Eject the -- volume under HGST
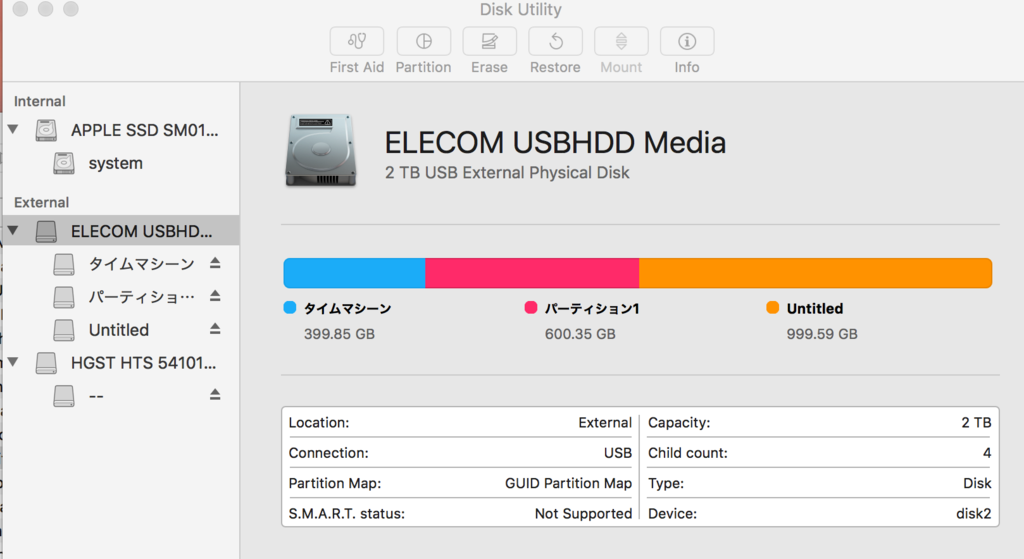 pos(215,395)
